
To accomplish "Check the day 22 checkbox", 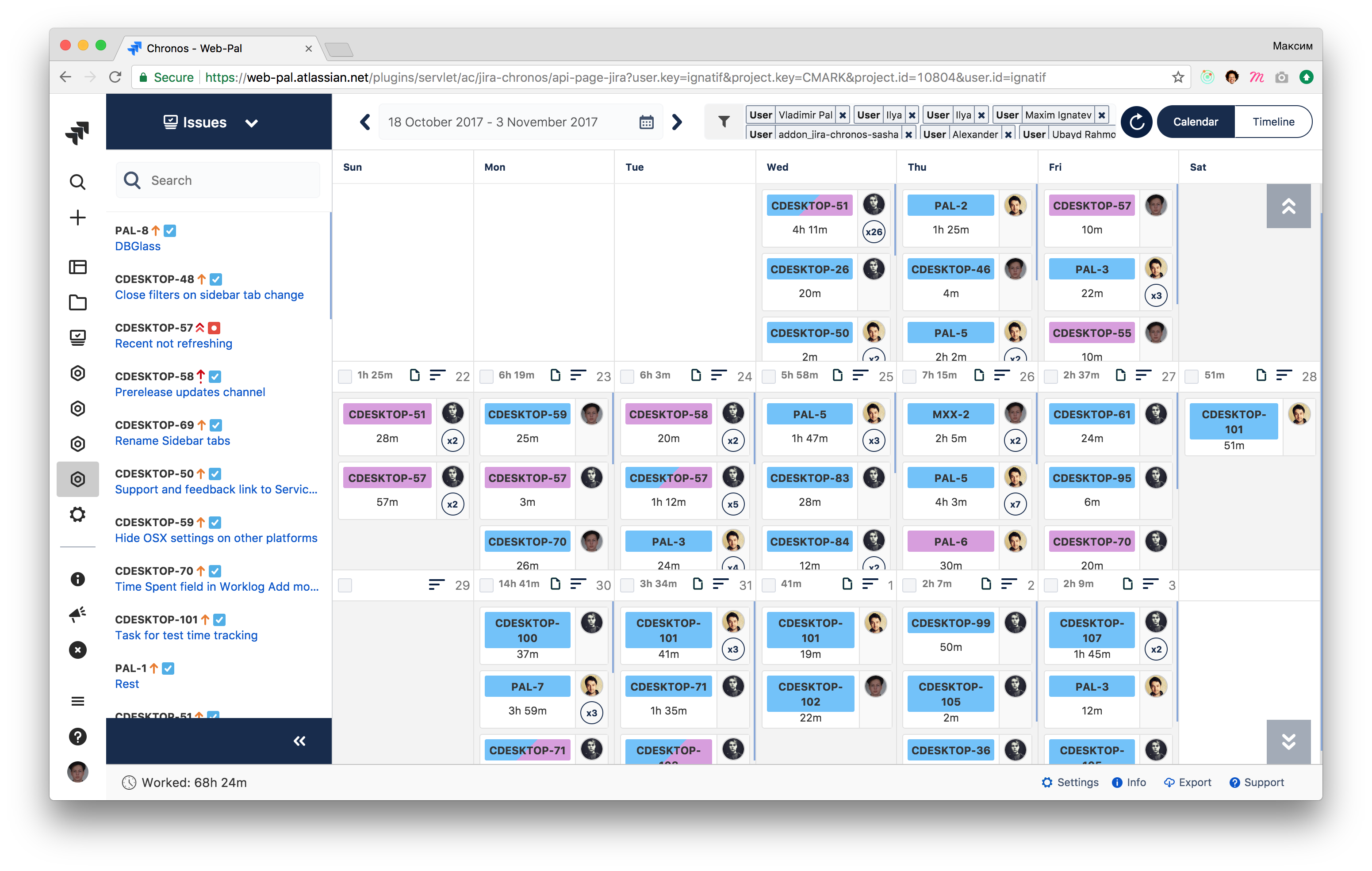I will [345, 377].
